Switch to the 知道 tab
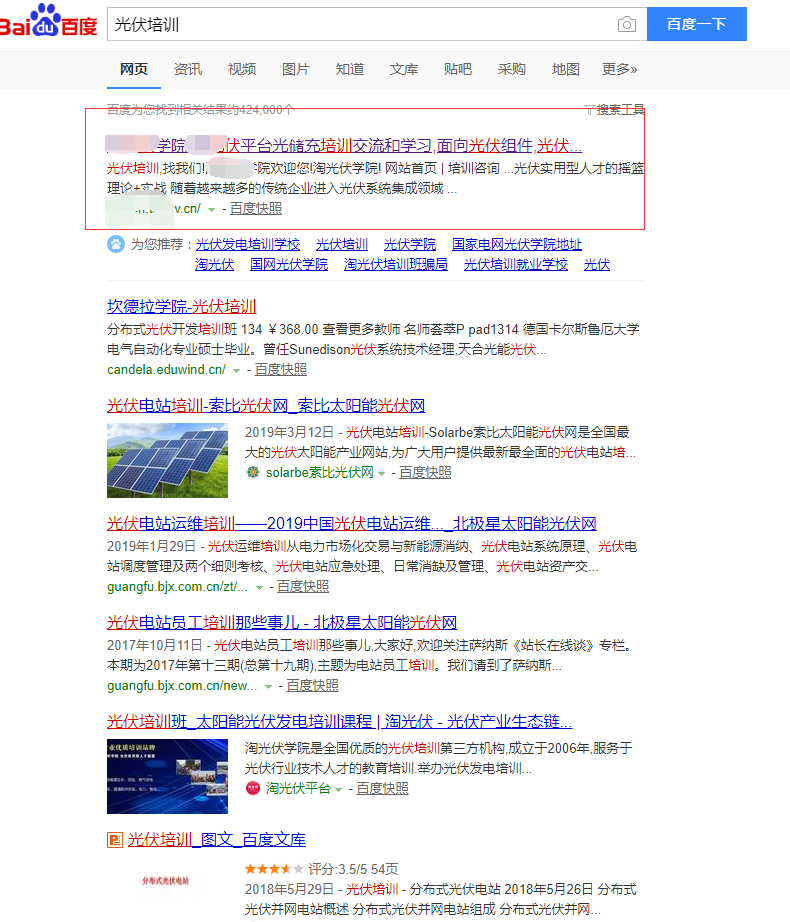 [x=350, y=69]
